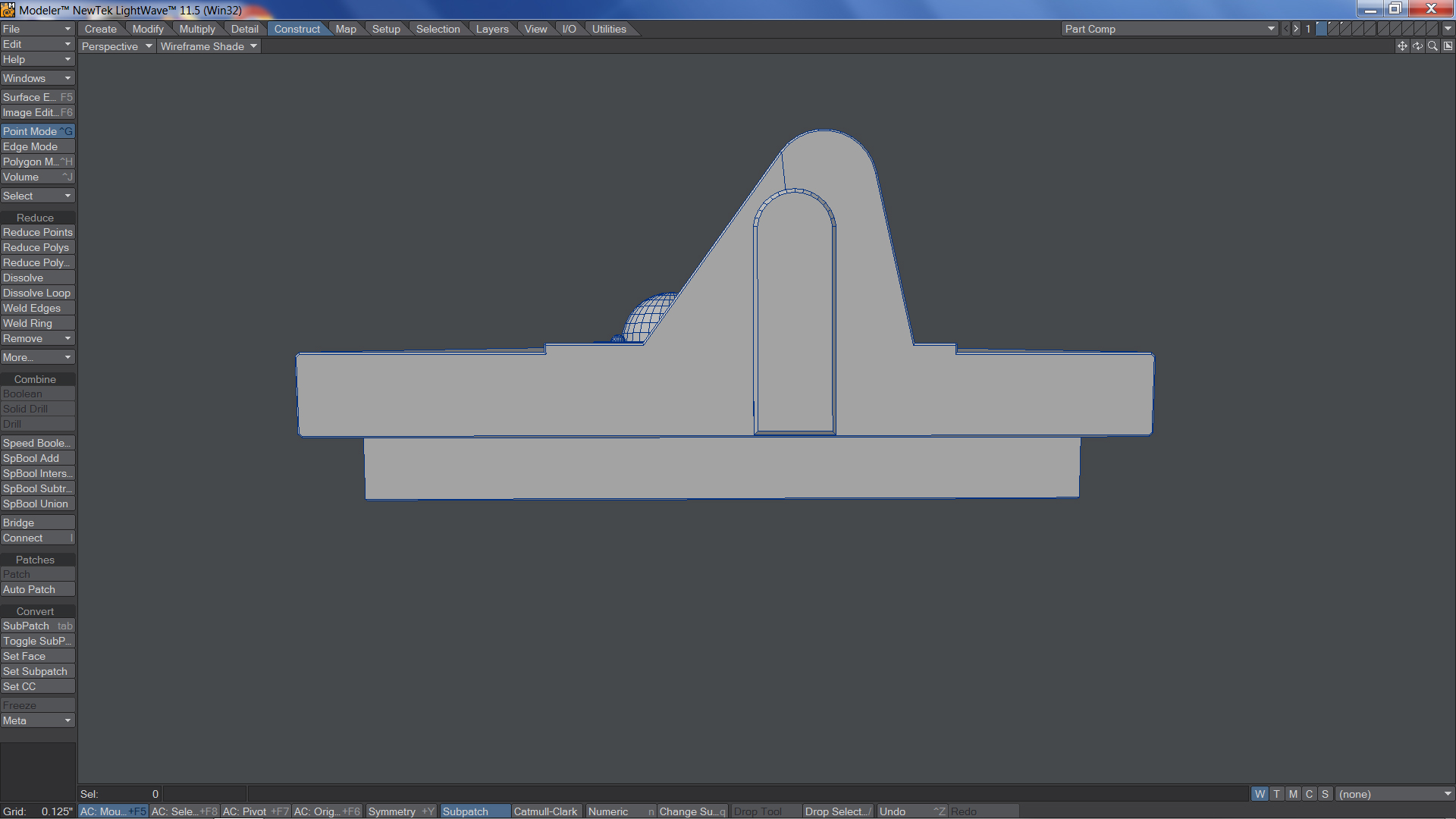Switch to the Detail tab
This screenshot has height=819, width=1456.
click(244, 29)
